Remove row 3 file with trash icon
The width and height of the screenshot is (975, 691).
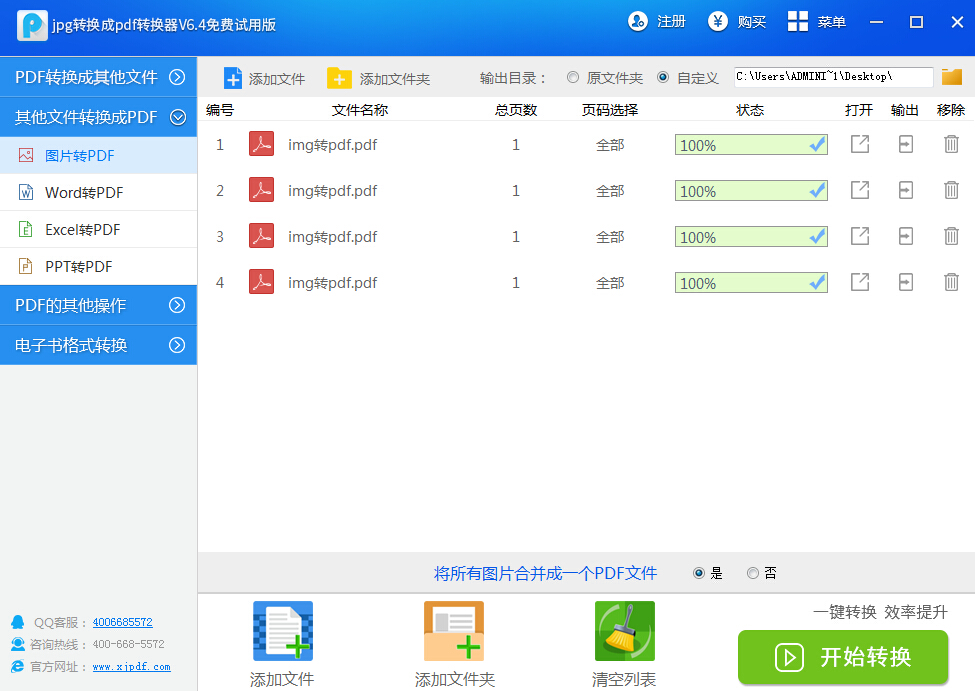tap(951, 237)
